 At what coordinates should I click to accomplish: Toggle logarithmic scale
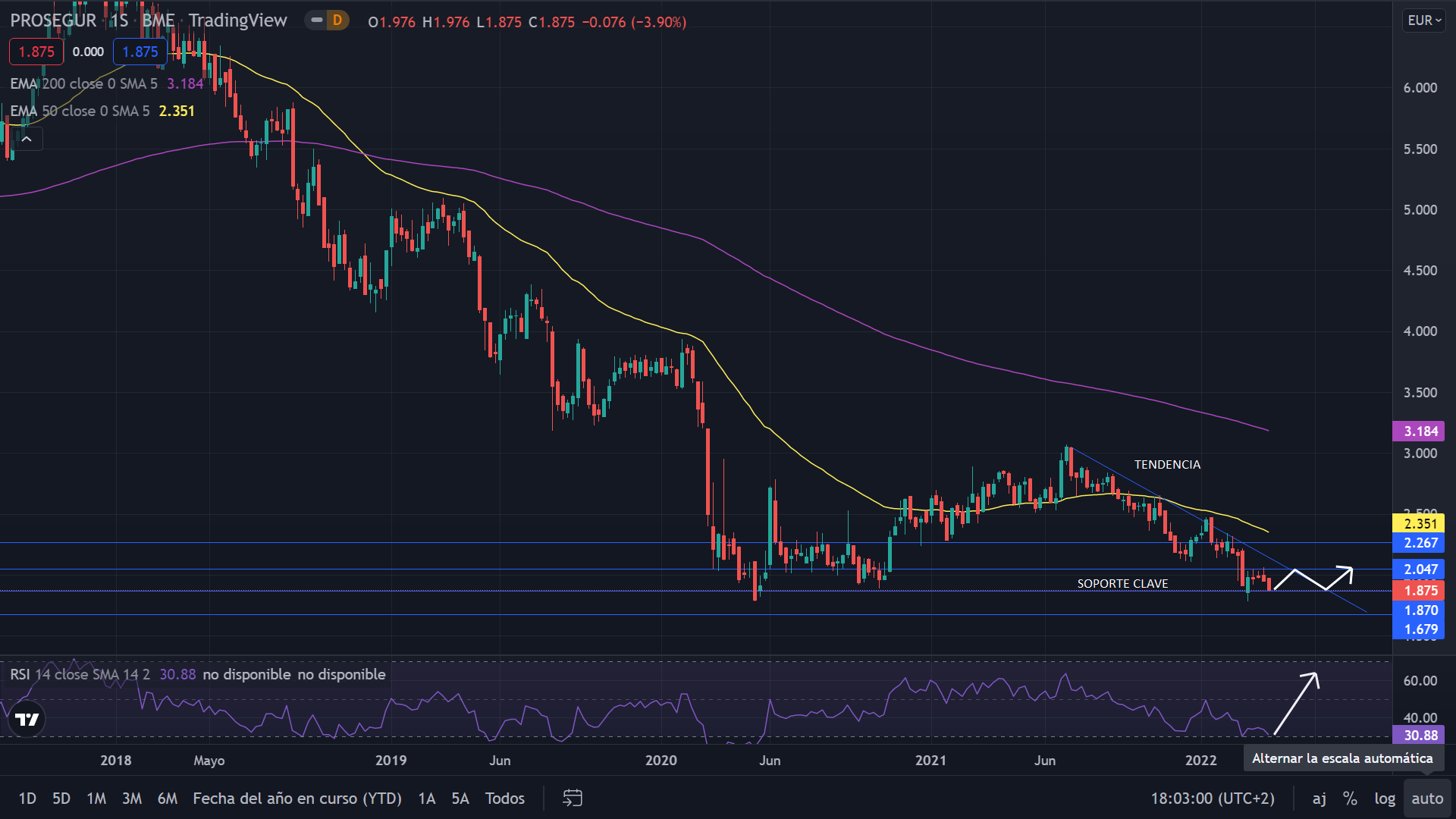[x=1385, y=798]
